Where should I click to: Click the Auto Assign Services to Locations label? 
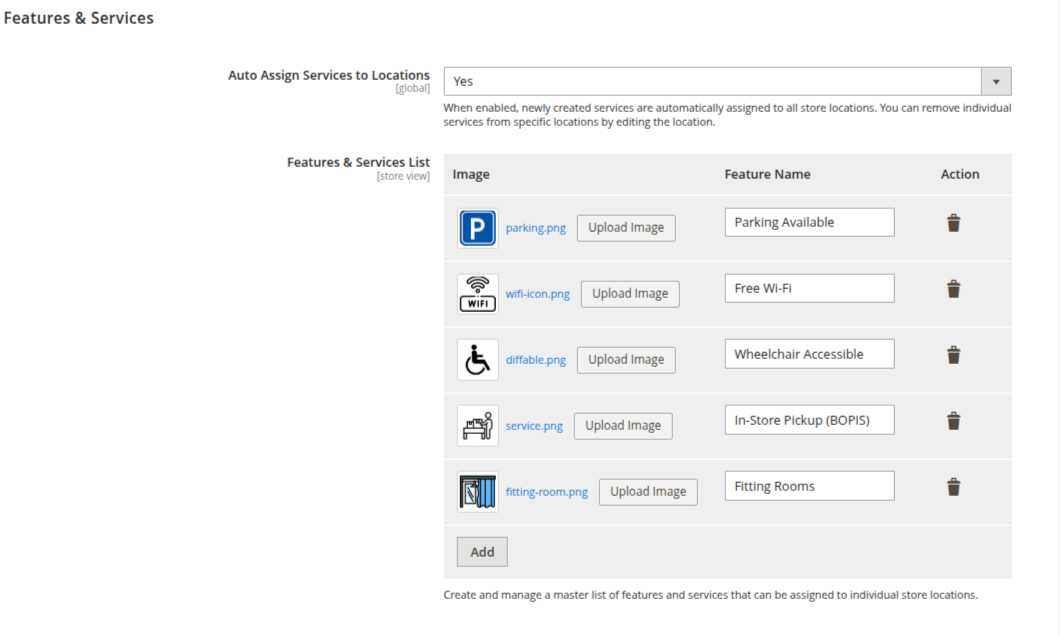[x=329, y=75]
